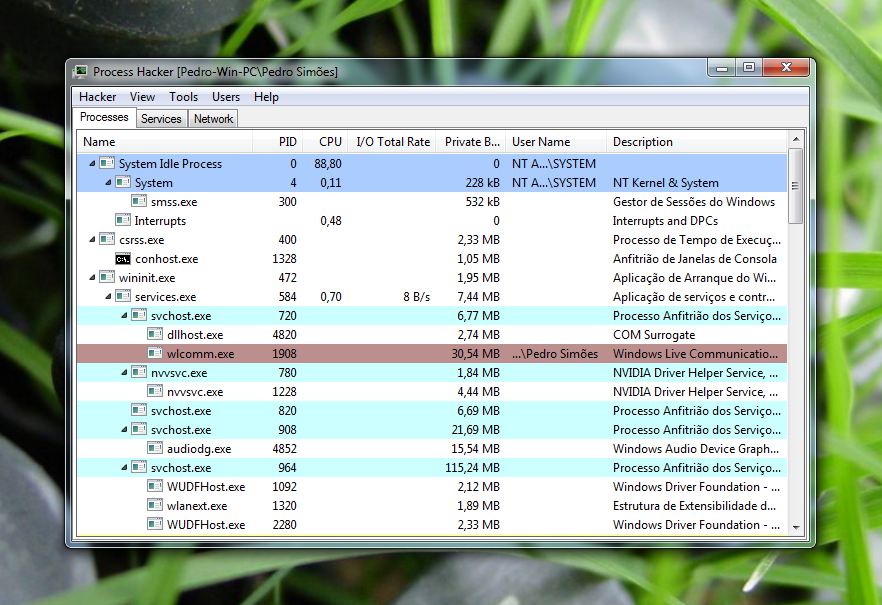Click icon of svchost.exe PID 720

click(x=139, y=315)
